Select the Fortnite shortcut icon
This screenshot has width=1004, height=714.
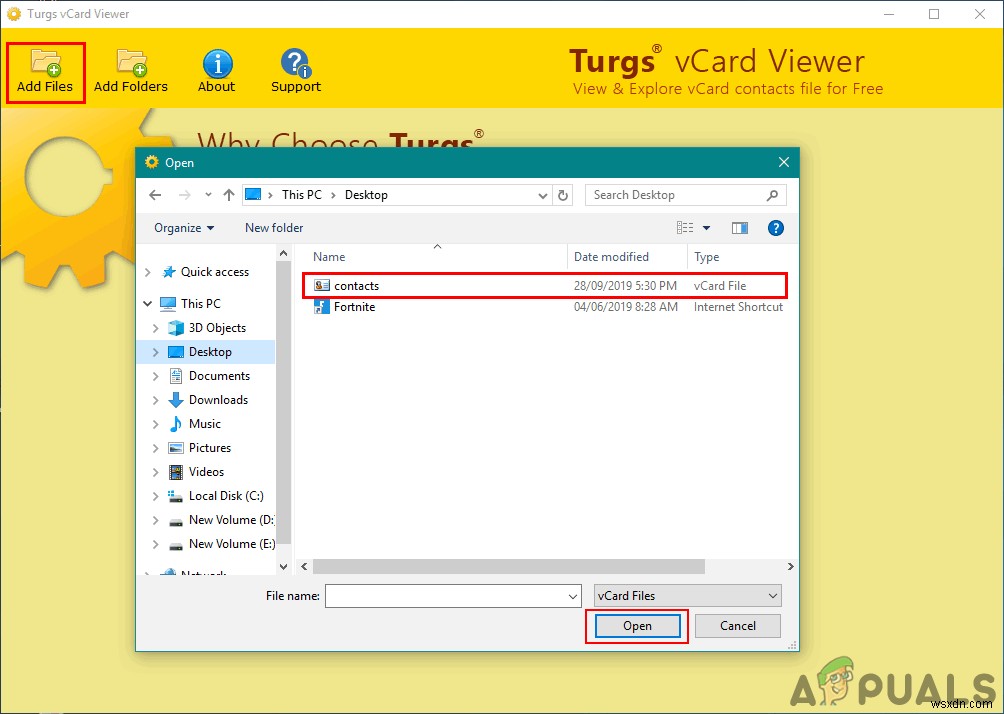click(x=321, y=307)
